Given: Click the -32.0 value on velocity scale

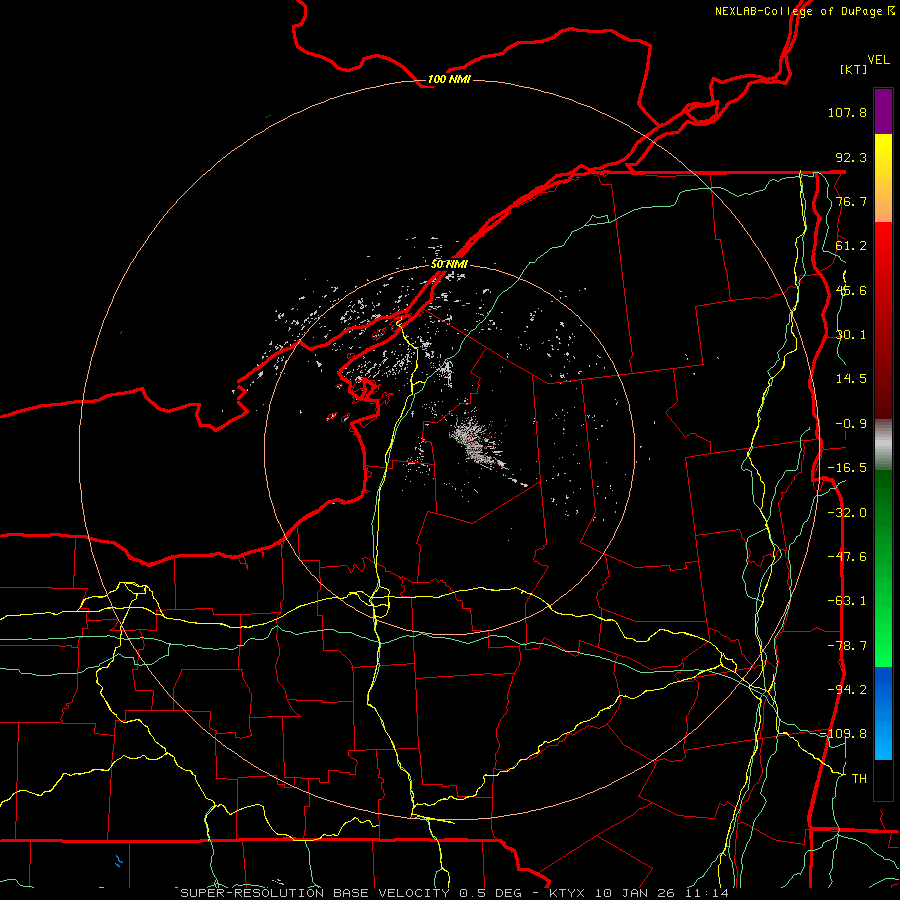Looking at the screenshot, I should [x=847, y=513].
